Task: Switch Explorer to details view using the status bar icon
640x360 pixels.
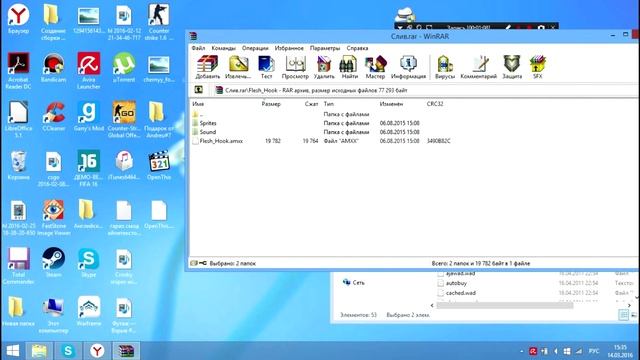Action: tap(623, 315)
